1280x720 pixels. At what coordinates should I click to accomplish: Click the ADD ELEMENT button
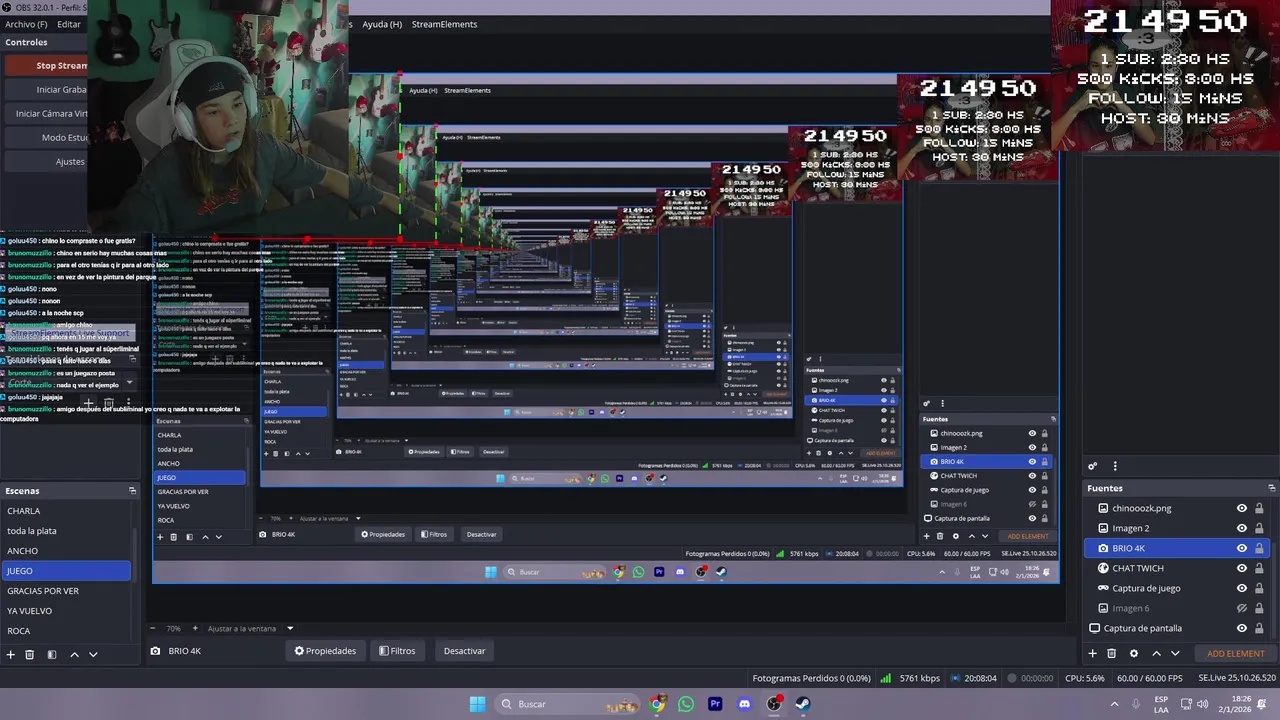tap(1235, 653)
